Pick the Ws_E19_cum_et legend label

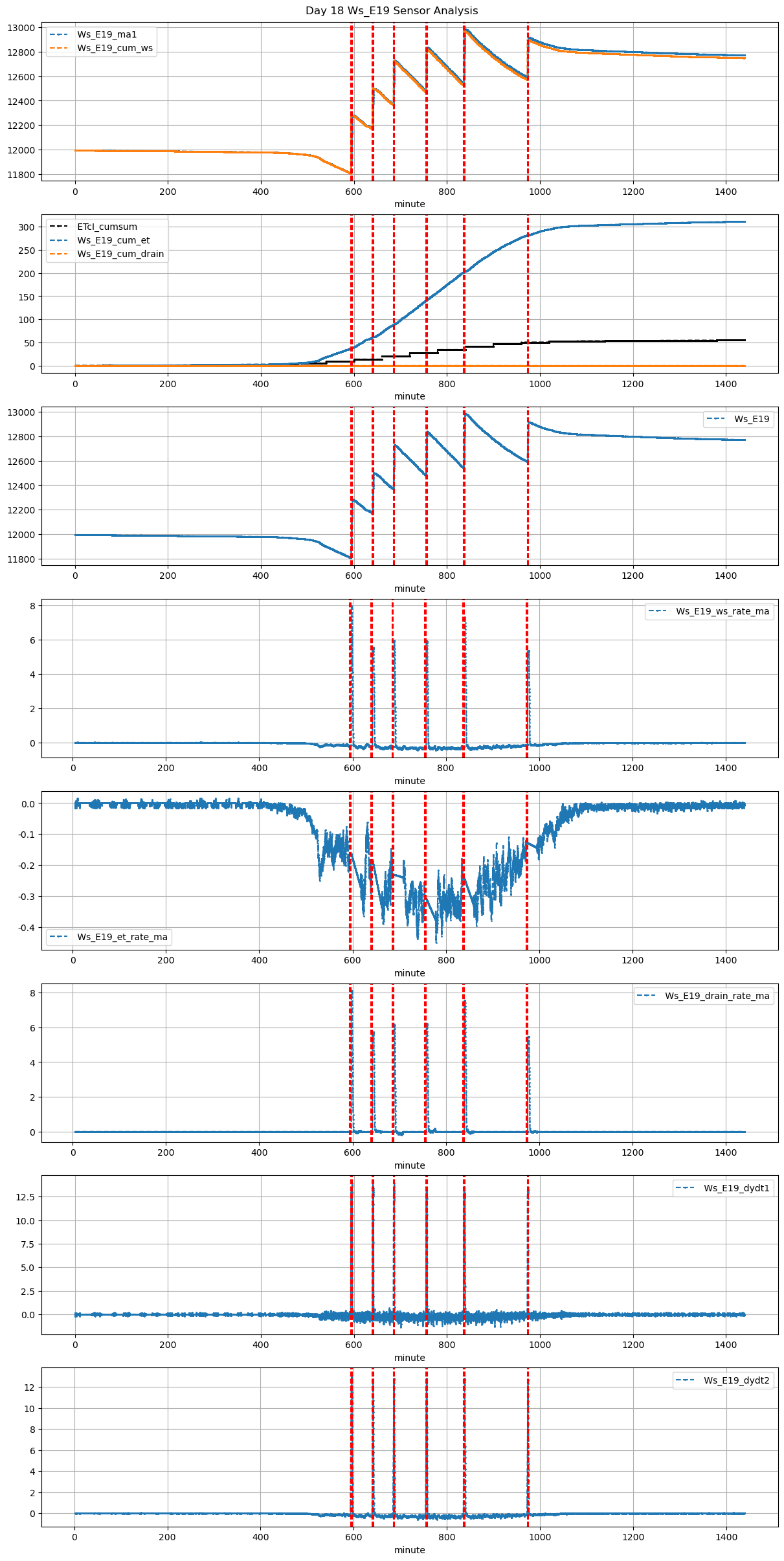pyautogui.click(x=113, y=240)
